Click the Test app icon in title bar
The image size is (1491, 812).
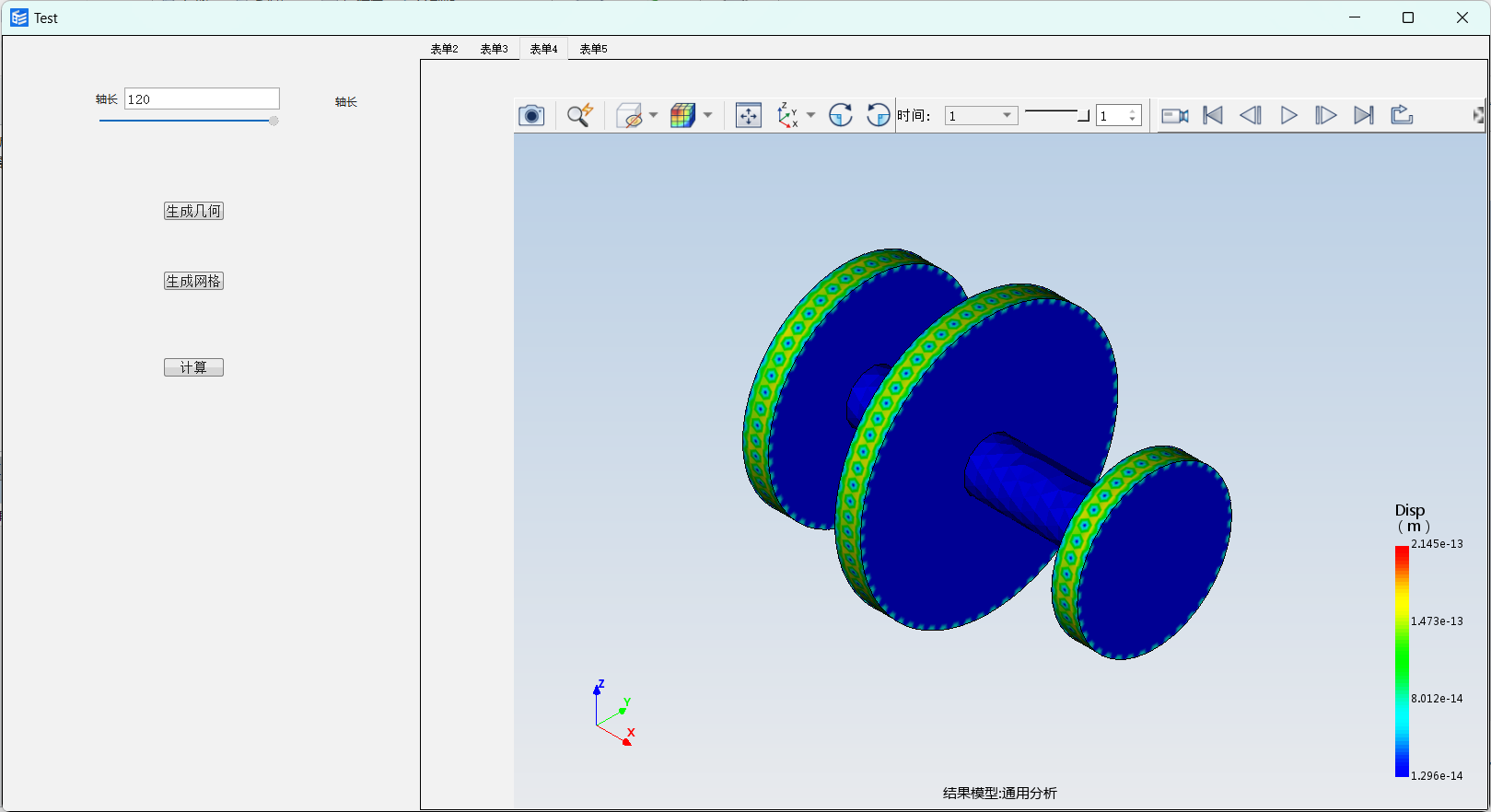[19, 17]
